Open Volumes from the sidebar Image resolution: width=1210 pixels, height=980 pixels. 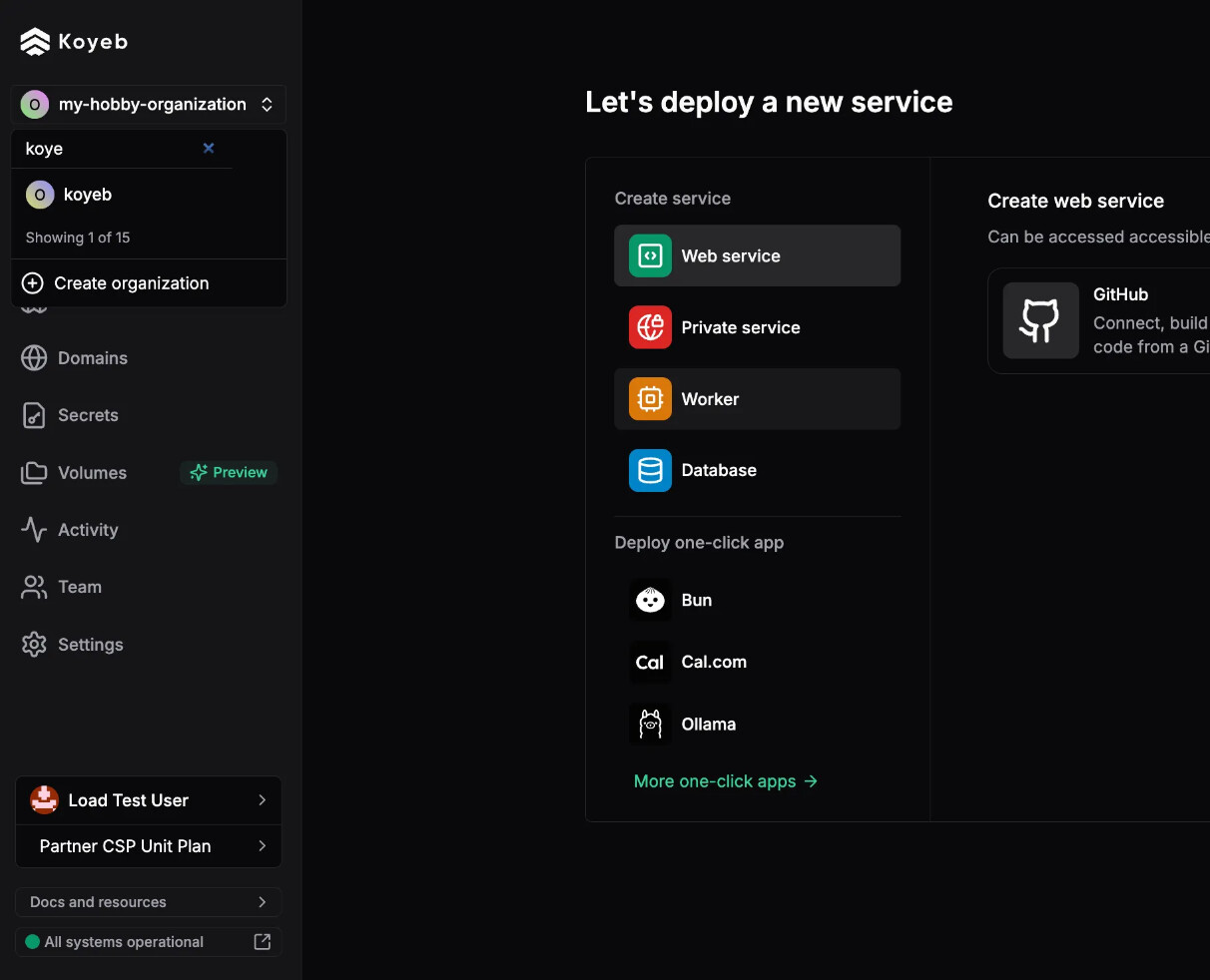pos(92,473)
